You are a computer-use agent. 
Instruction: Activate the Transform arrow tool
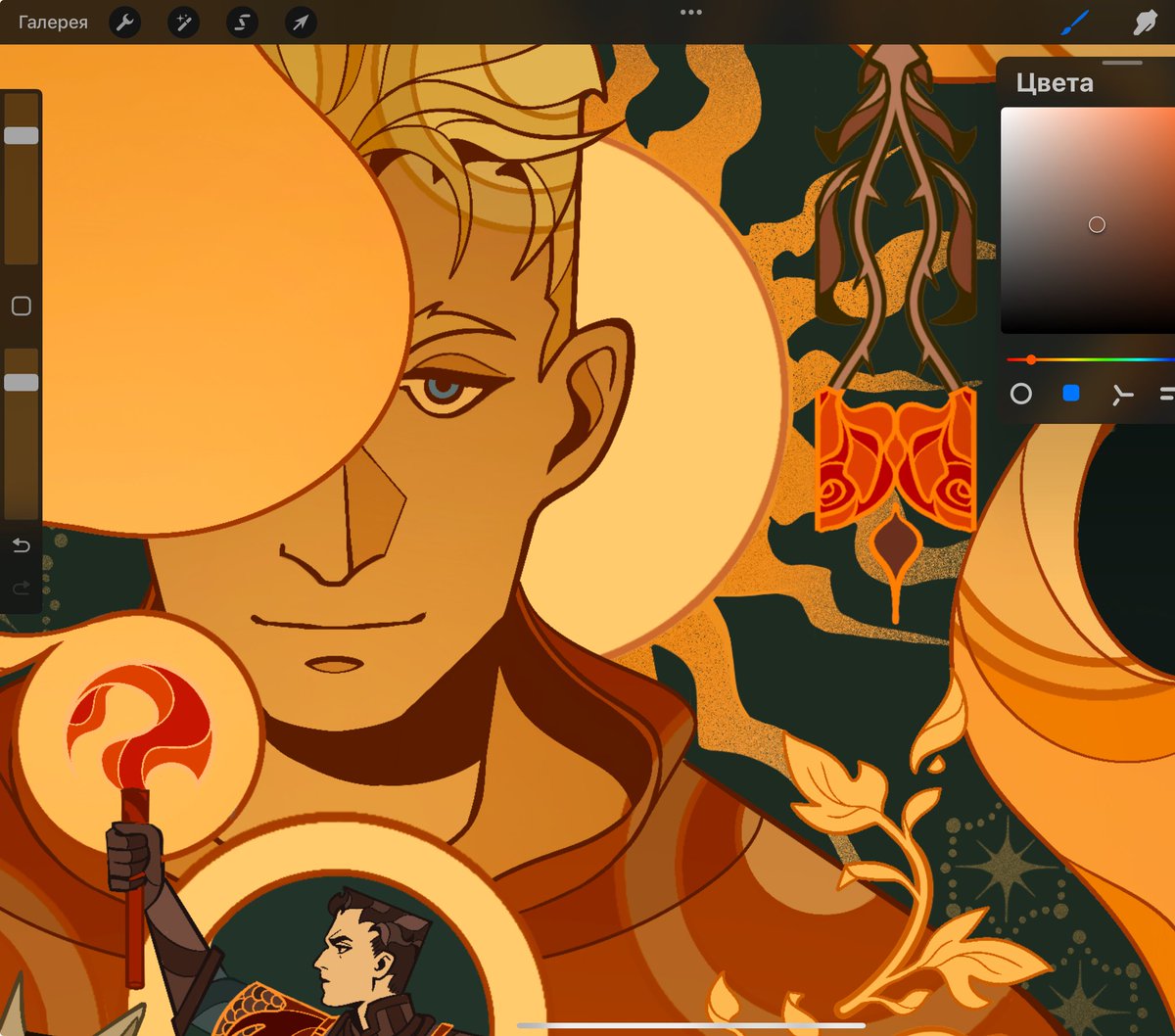301,22
